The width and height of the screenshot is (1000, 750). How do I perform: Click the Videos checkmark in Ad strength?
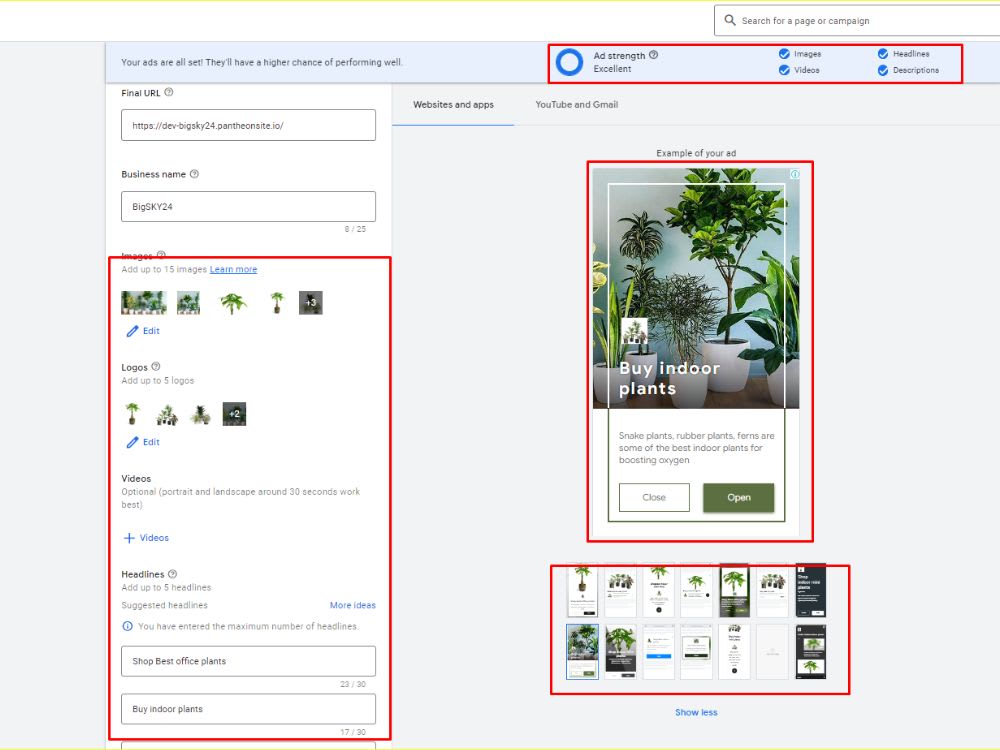tap(784, 70)
